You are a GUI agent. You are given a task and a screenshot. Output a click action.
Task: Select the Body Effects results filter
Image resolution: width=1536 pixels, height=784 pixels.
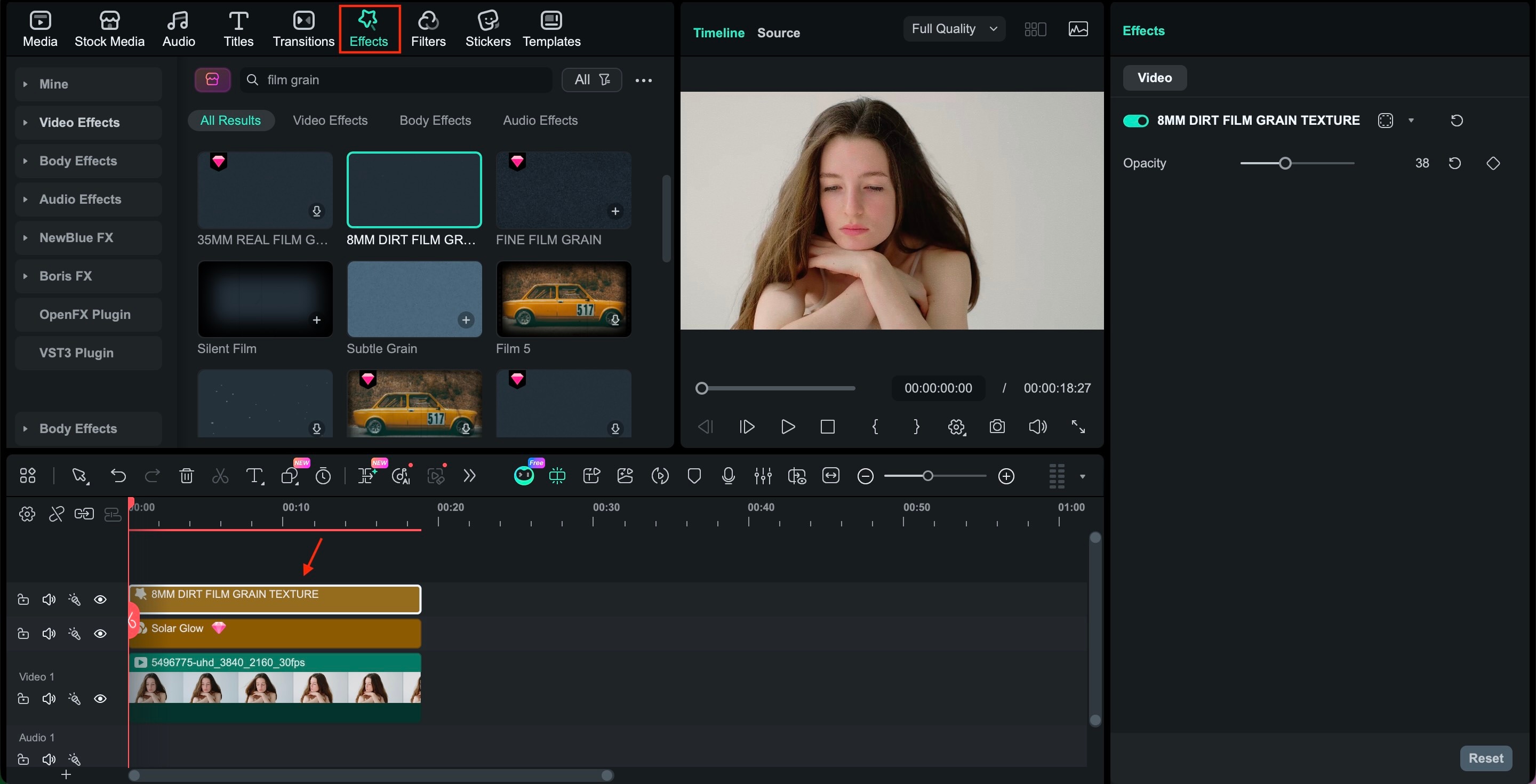coord(435,120)
